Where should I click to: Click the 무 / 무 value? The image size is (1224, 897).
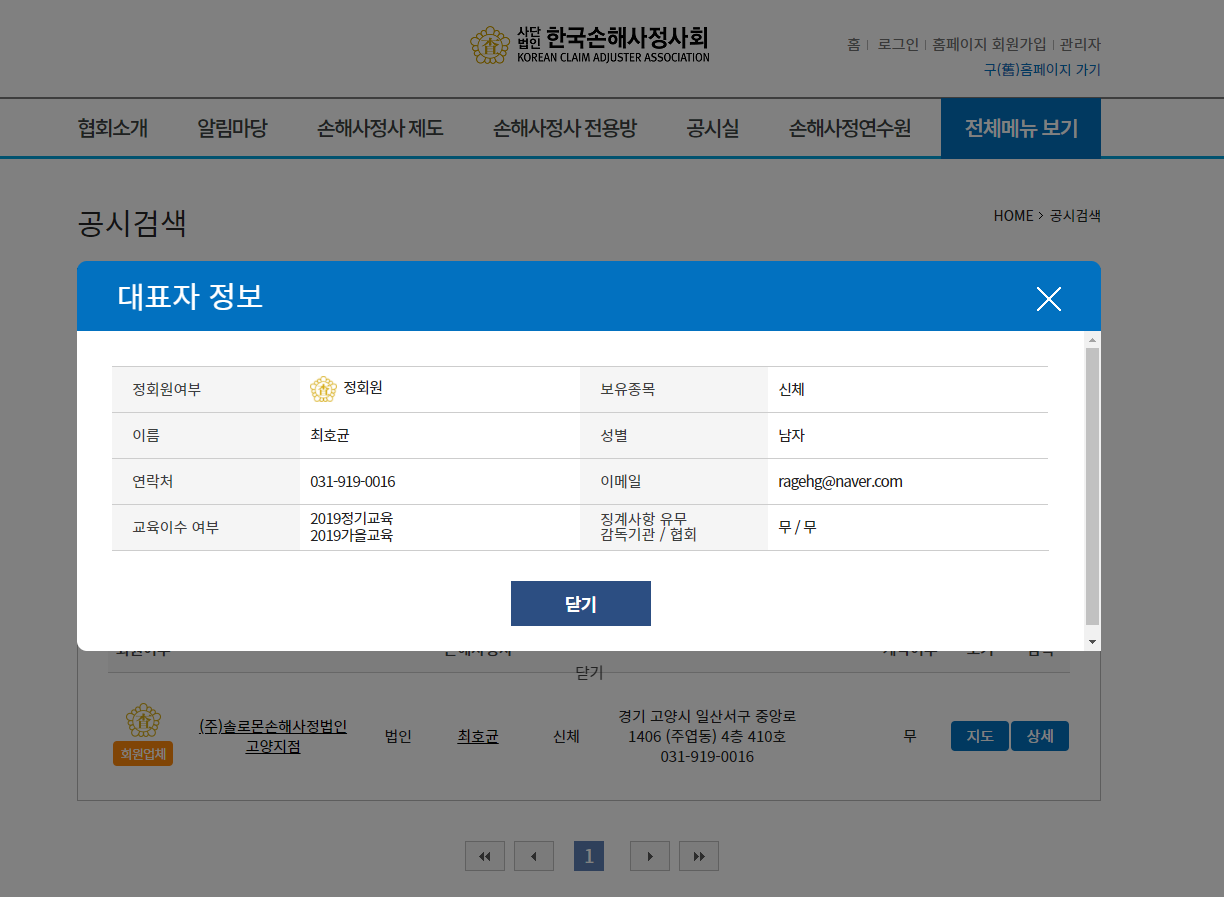click(x=797, y=527)
